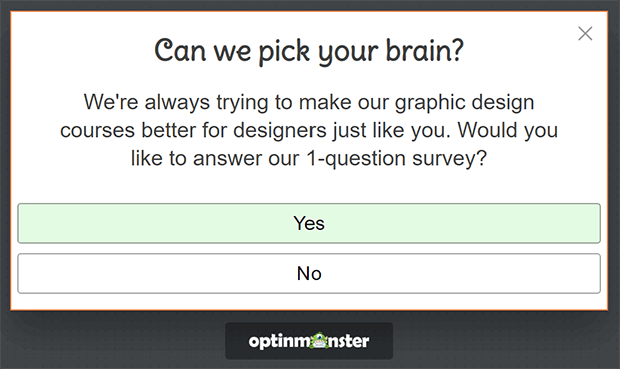Click the "graphic design" words in the paragraph
620x369 pixels.
pos(465,102)
